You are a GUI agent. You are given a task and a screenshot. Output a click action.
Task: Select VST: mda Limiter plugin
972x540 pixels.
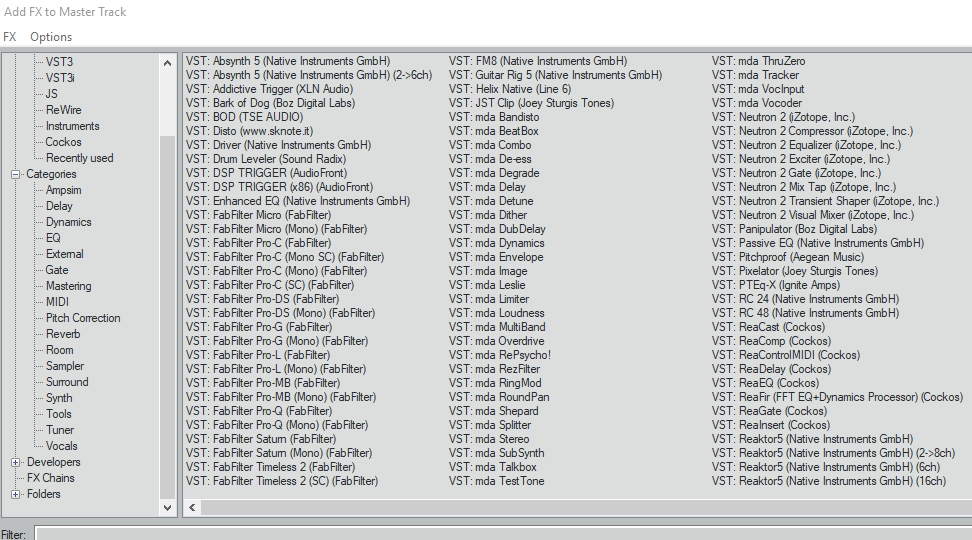[488, 299]
